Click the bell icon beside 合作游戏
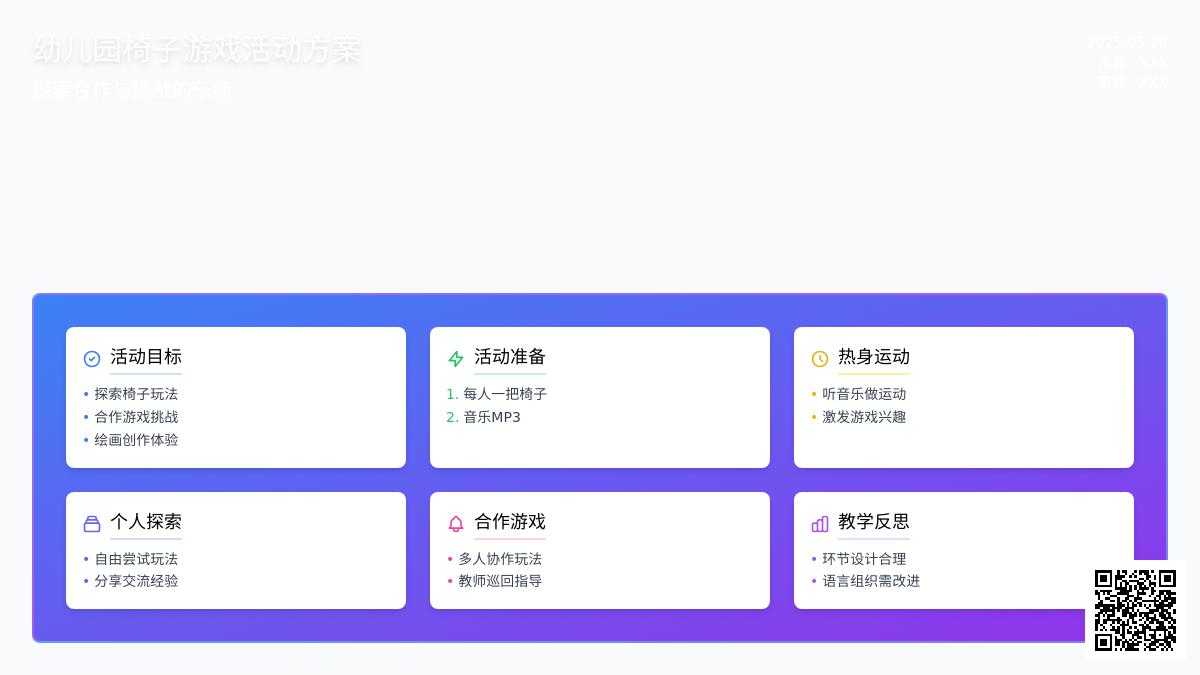This screenshot has width=1200, height=675. coord(456,524)
